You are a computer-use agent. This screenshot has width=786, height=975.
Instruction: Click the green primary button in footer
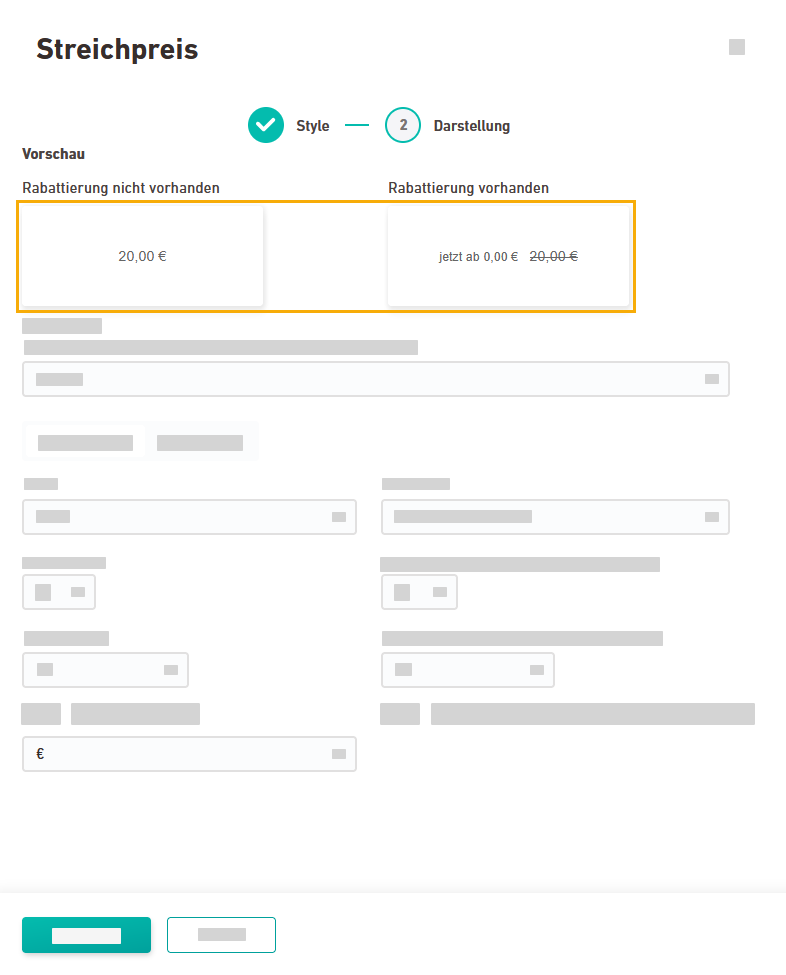(86, 935)
